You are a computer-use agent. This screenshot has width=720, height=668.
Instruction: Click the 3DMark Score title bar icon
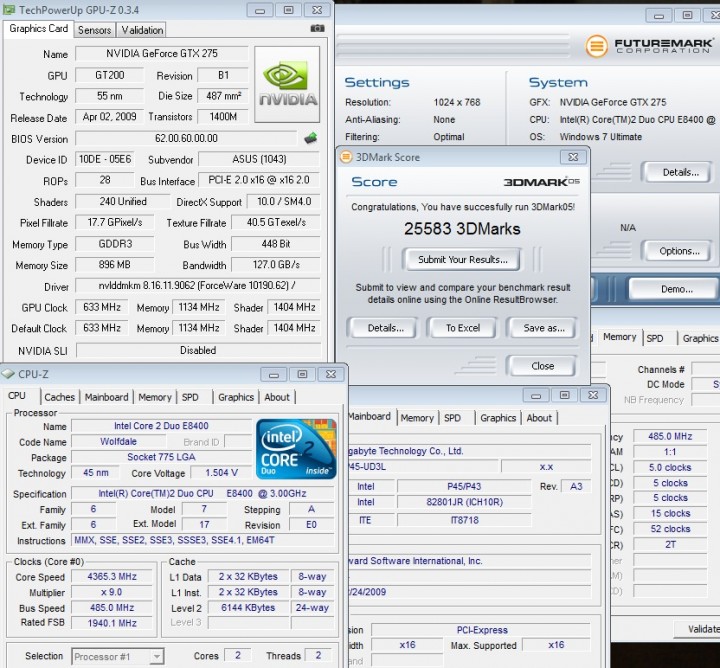(x=345, y=157)
